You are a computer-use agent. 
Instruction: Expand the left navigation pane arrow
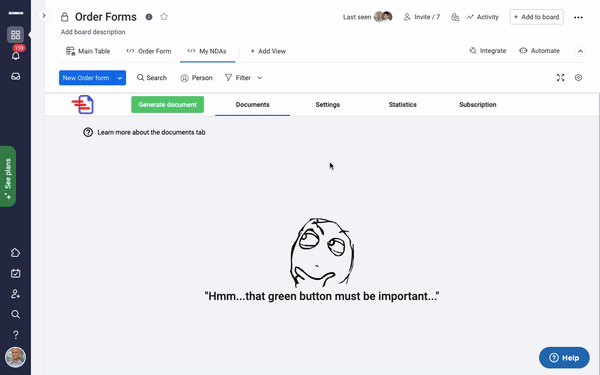click(44, 16)
